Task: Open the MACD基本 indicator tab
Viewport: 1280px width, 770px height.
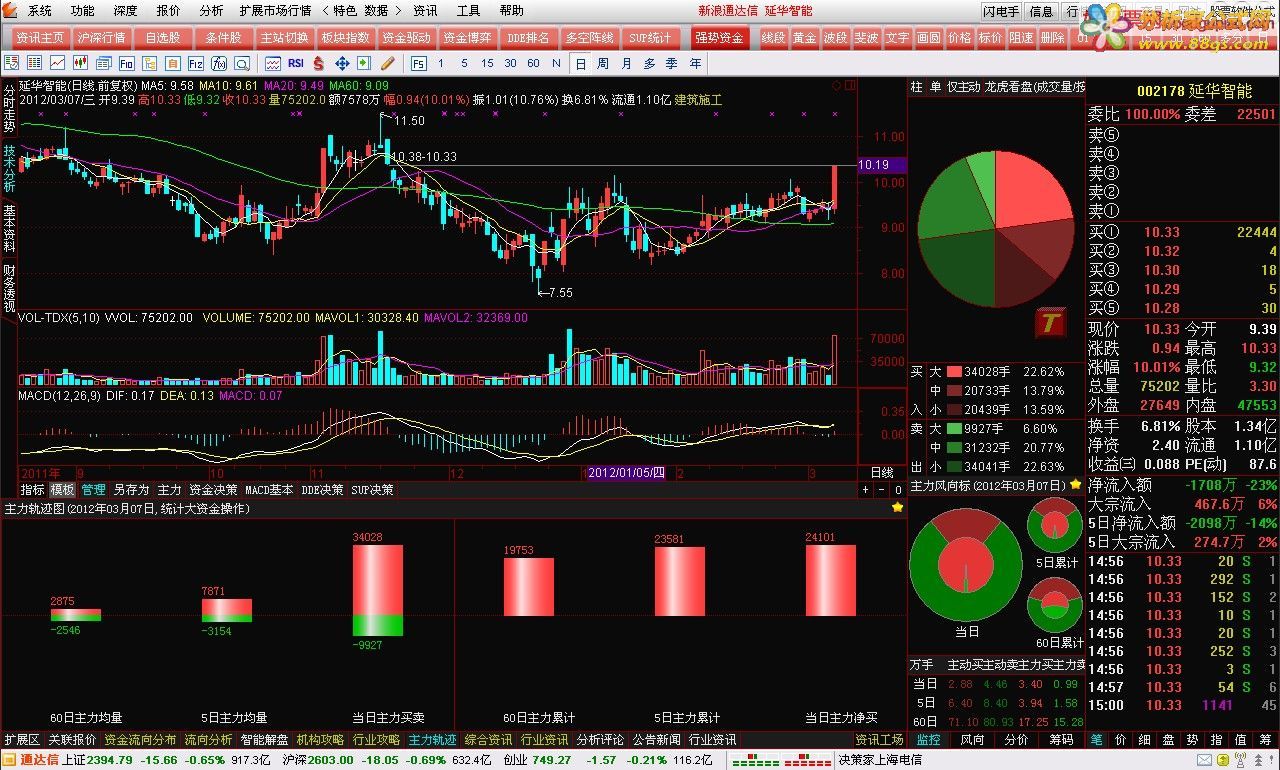Action: point(270,490)
